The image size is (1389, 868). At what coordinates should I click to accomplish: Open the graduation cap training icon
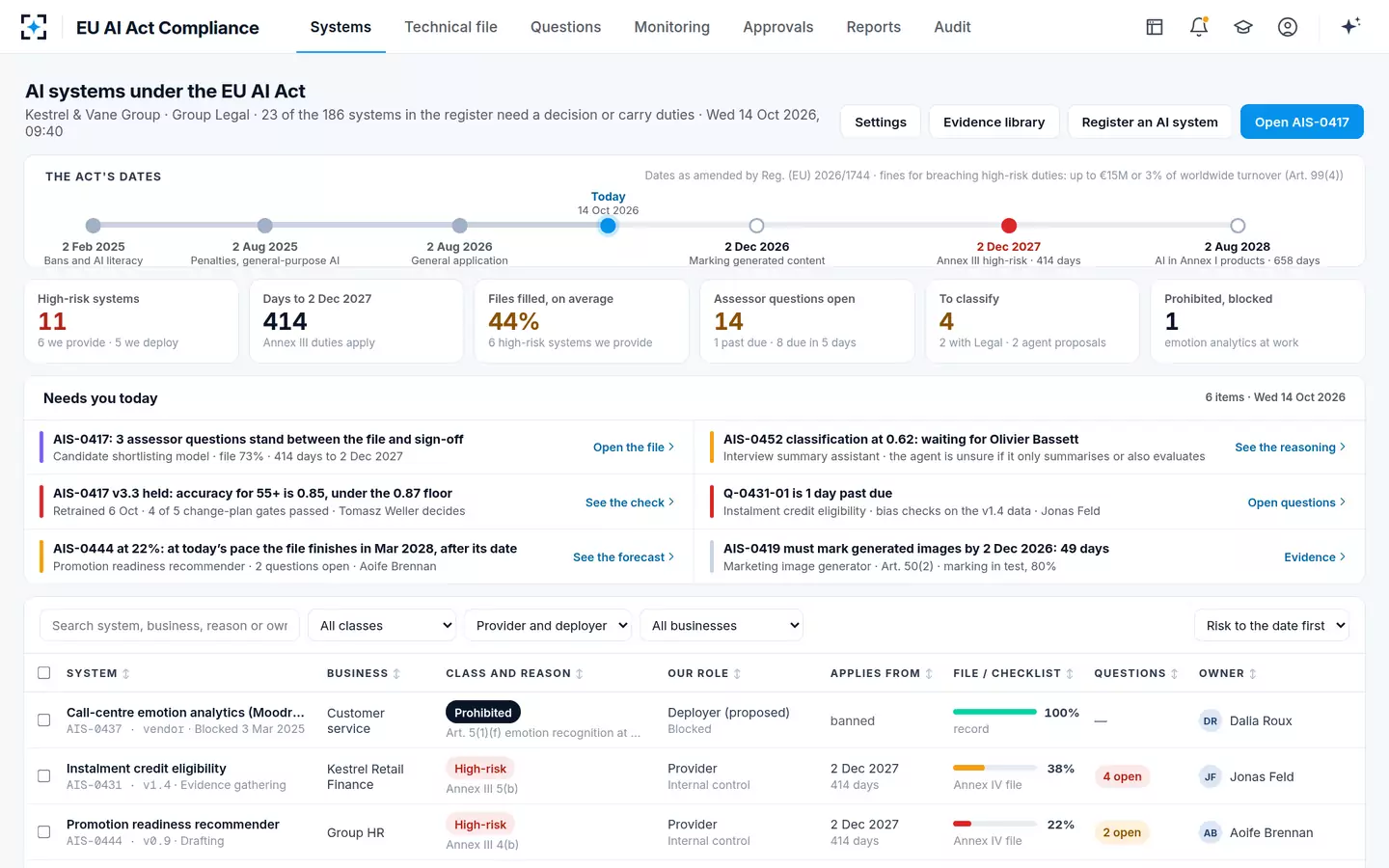tap(1243, 27)
